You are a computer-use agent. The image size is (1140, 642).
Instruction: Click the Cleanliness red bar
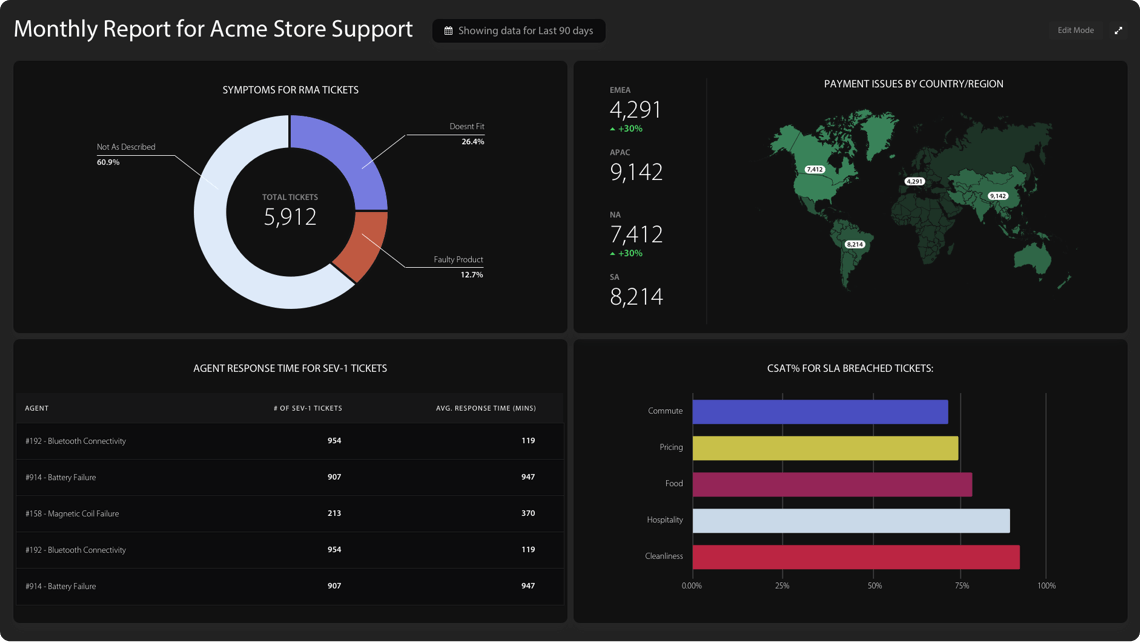[855, 557]
